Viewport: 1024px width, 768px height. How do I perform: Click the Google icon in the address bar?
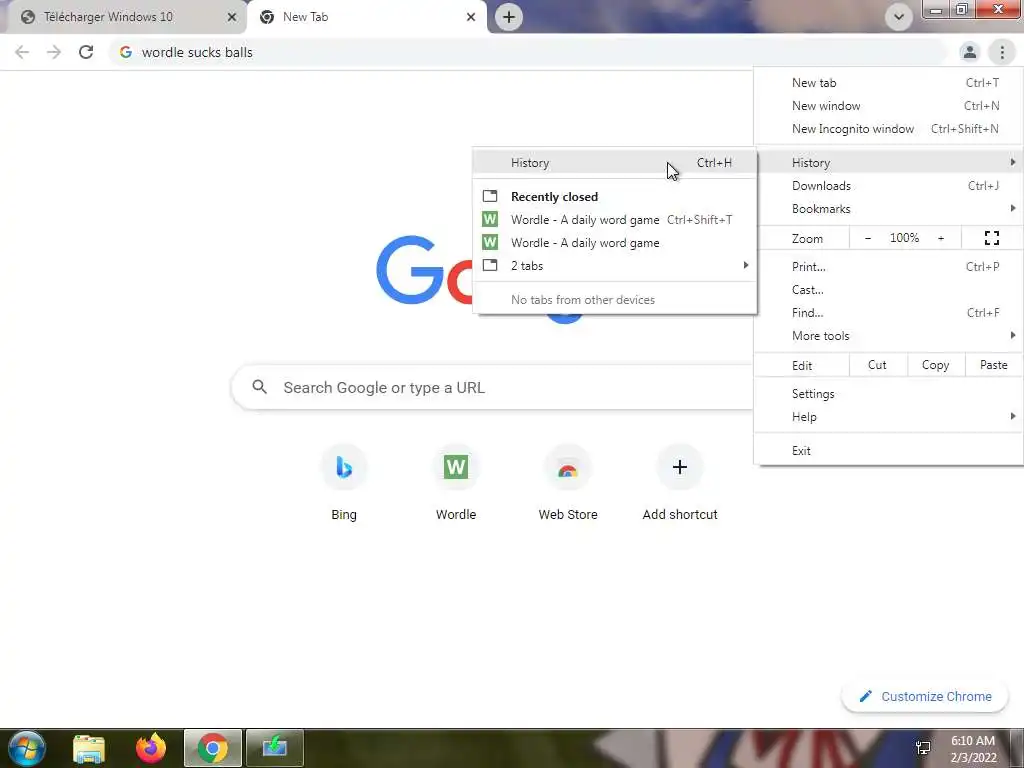click(126, 52)
